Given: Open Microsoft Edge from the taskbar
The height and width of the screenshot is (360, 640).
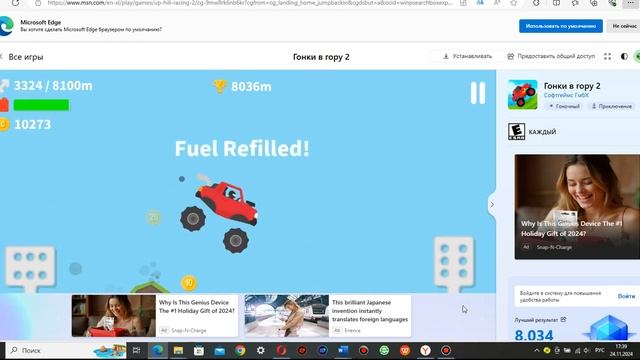Looking at the screenshot, I should coord(158,350).
